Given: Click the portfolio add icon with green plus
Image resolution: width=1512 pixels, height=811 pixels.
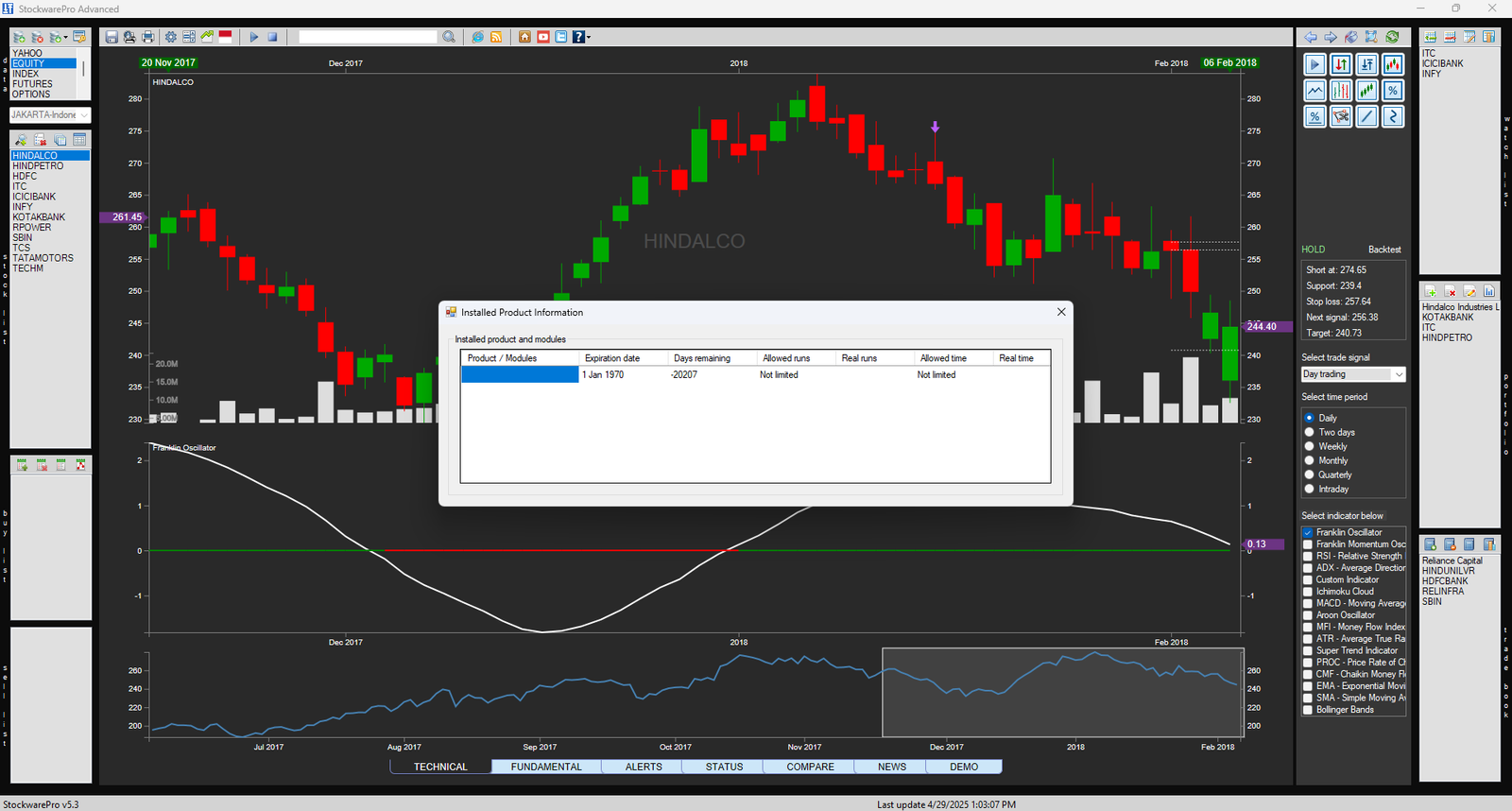Looking at the screenshot, I should click(1431, 291).
